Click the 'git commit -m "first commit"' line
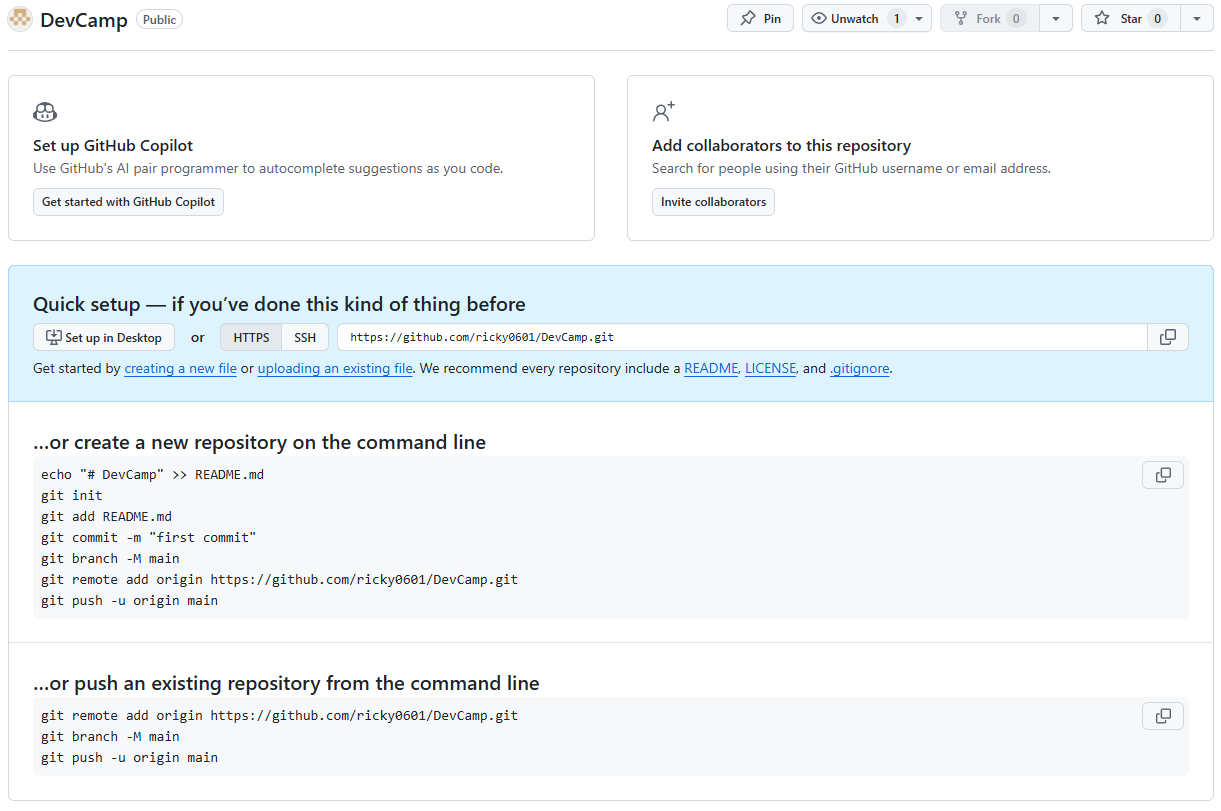The image size is (1221, 811). point(149,537)
